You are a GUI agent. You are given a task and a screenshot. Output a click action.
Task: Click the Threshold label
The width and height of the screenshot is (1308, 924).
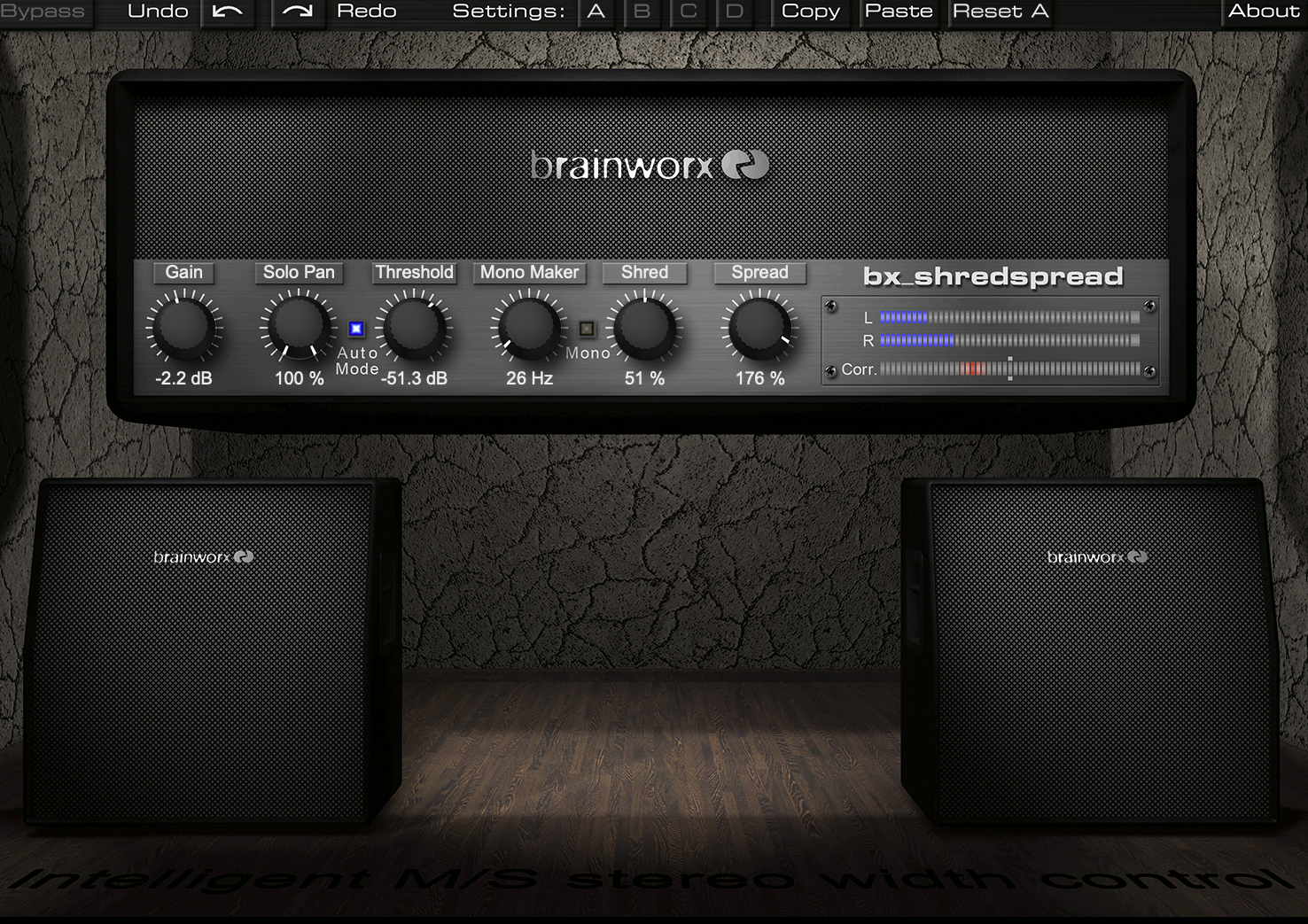(414, 273)
